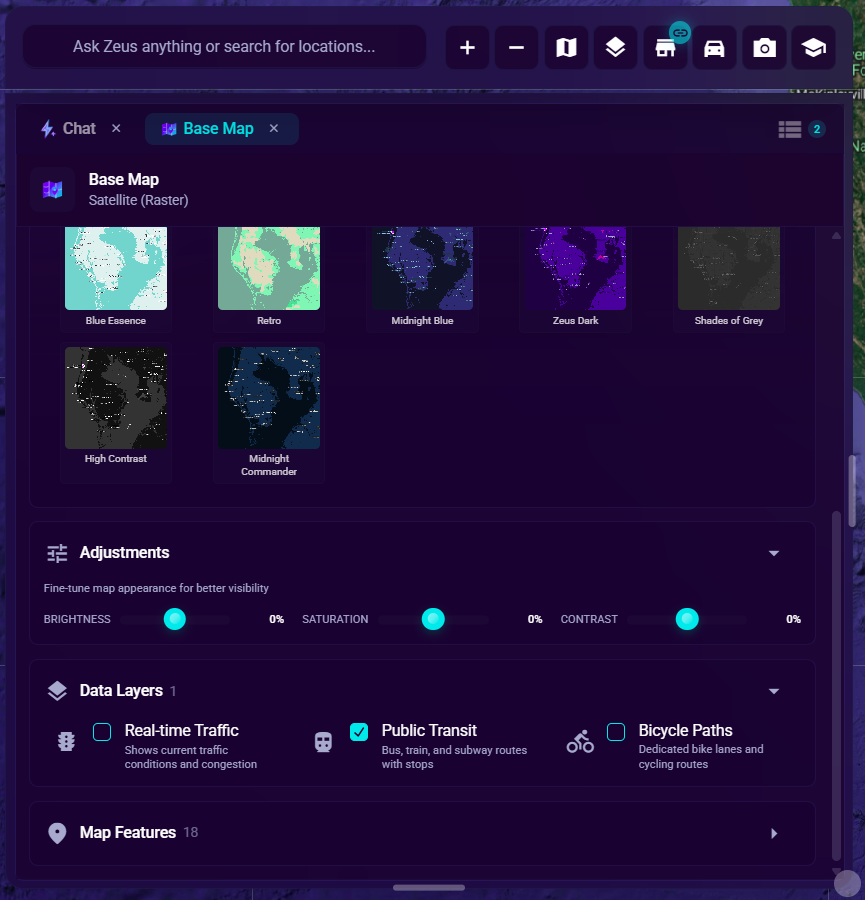865x900 pixels.
Task: Collapse the Data Layers section
Action: point(774,691)
